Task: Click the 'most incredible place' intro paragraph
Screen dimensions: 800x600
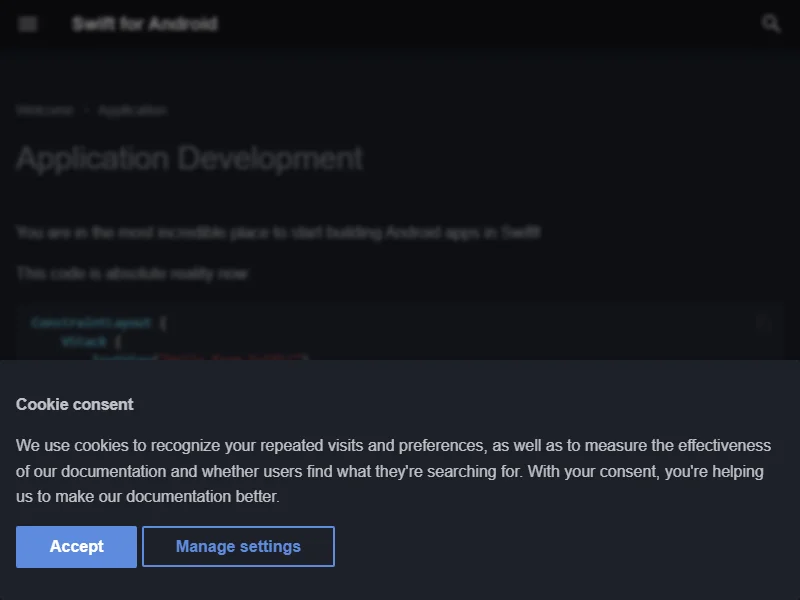Action: 278,232
